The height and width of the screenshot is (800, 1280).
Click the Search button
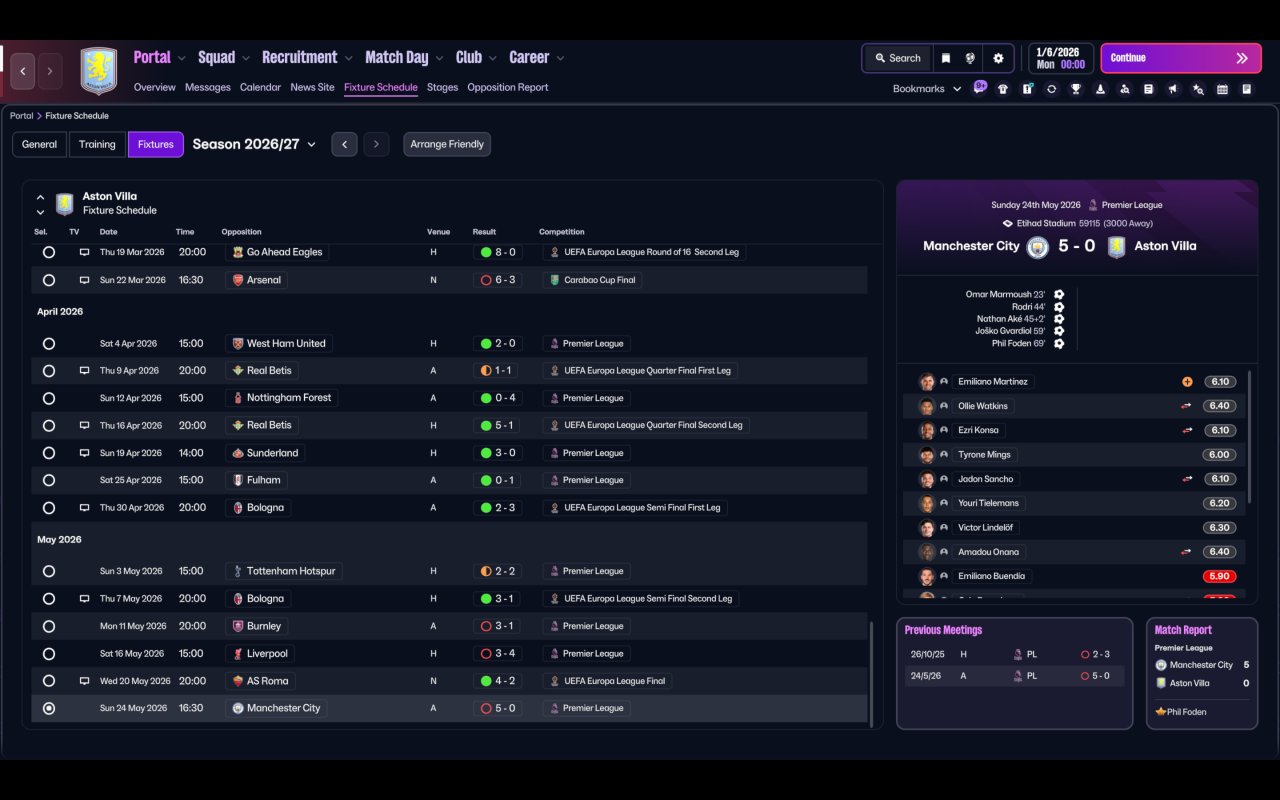tap(897, 58)
